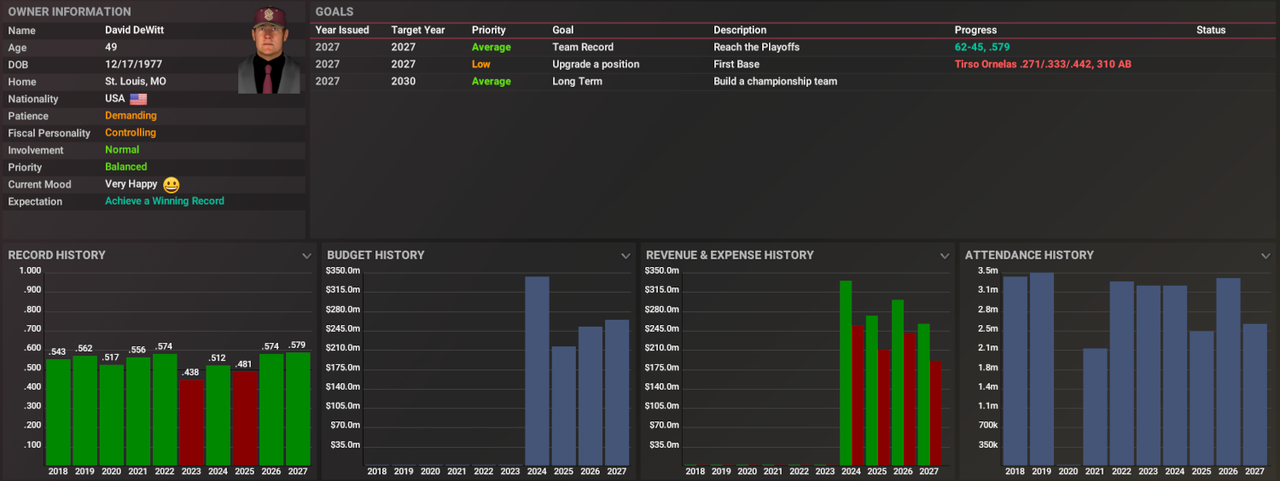1280x481 pixels.
Task: Click the Goals panel title
Action: coord(334,12)
